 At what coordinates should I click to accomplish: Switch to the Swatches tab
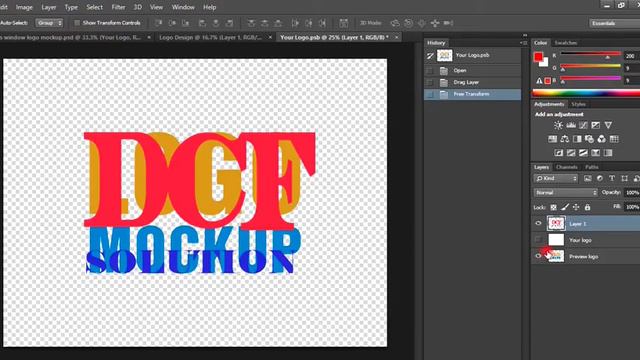tap(566, 43)
